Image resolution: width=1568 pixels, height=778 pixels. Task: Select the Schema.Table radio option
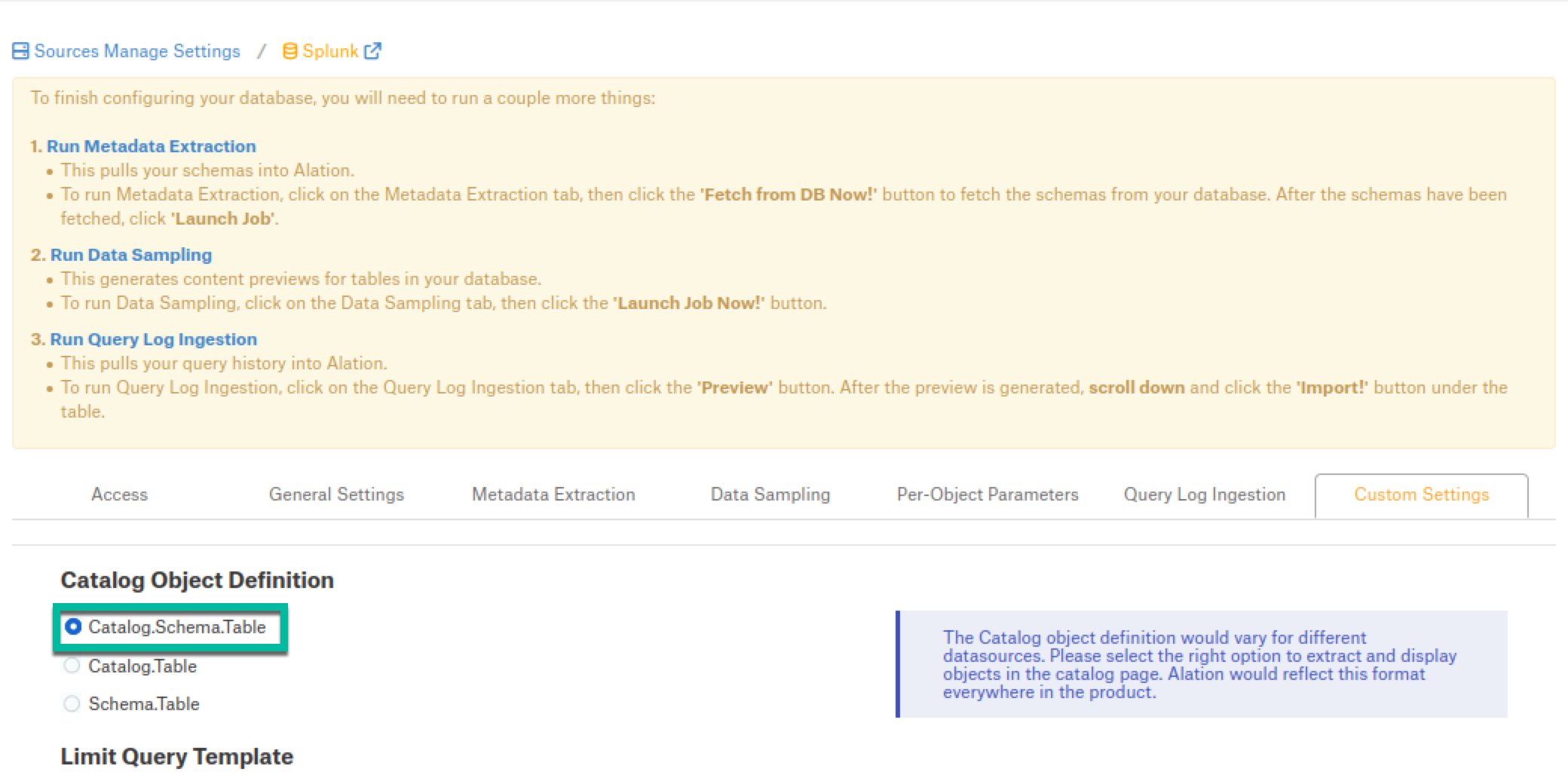point(72,703)
